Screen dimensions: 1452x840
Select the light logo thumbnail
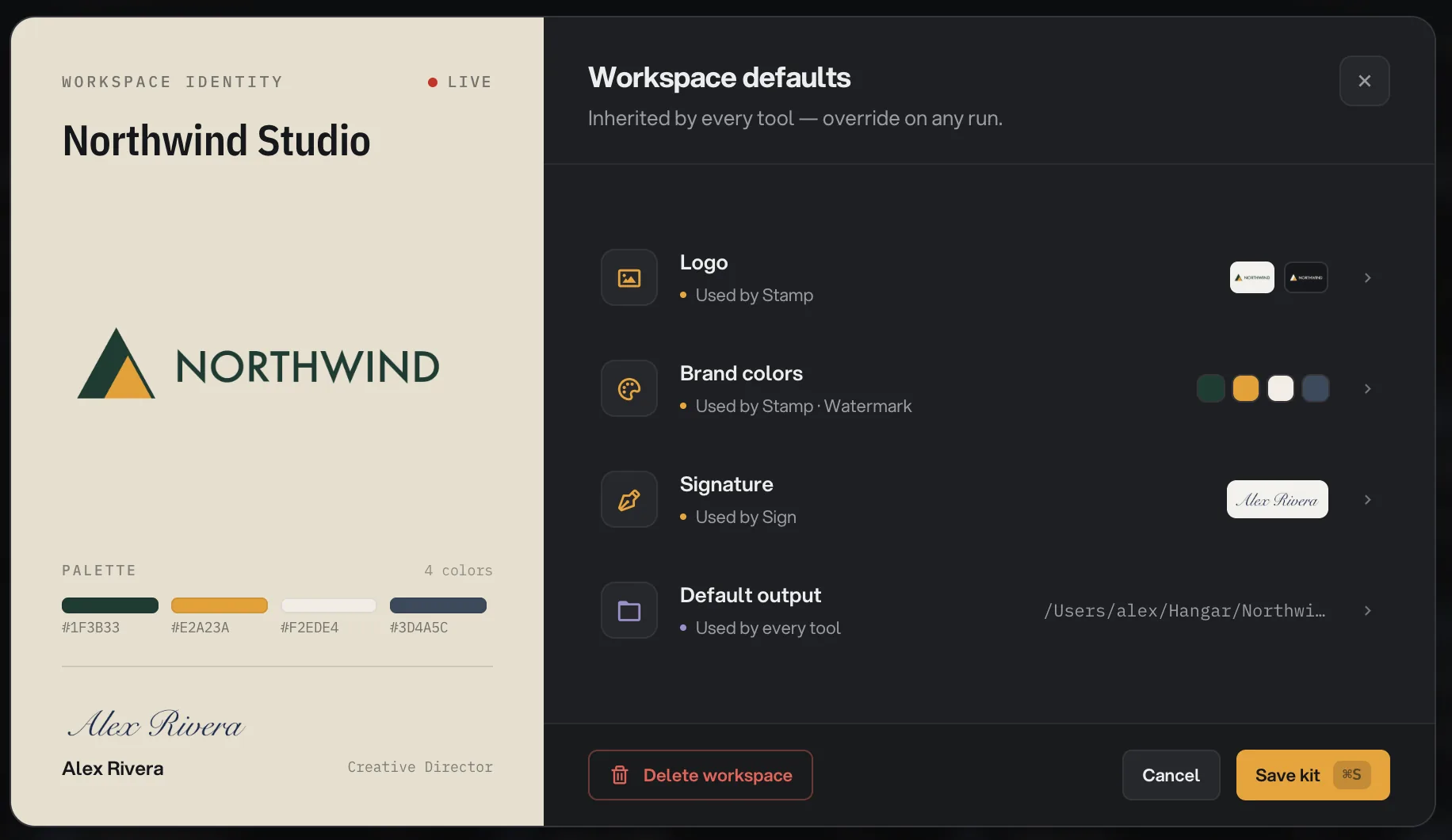tap(1252, 277)
